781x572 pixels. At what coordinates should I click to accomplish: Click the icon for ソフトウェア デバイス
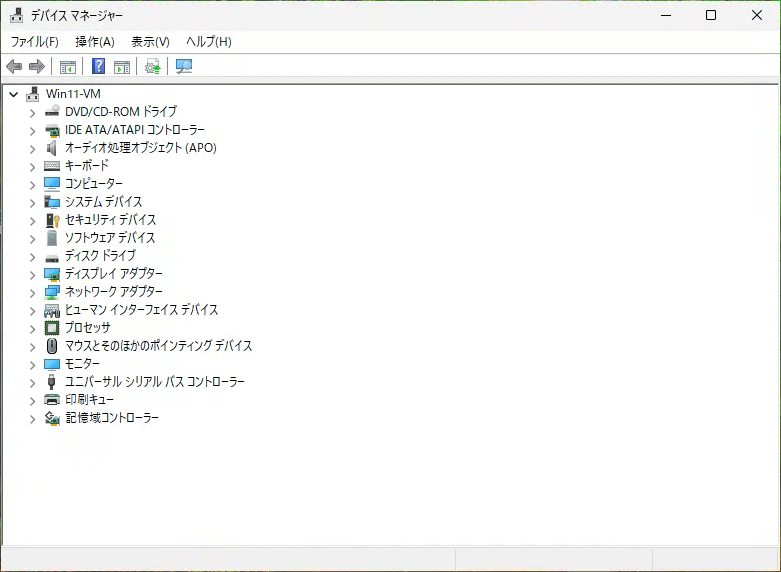tap(52, 238)
